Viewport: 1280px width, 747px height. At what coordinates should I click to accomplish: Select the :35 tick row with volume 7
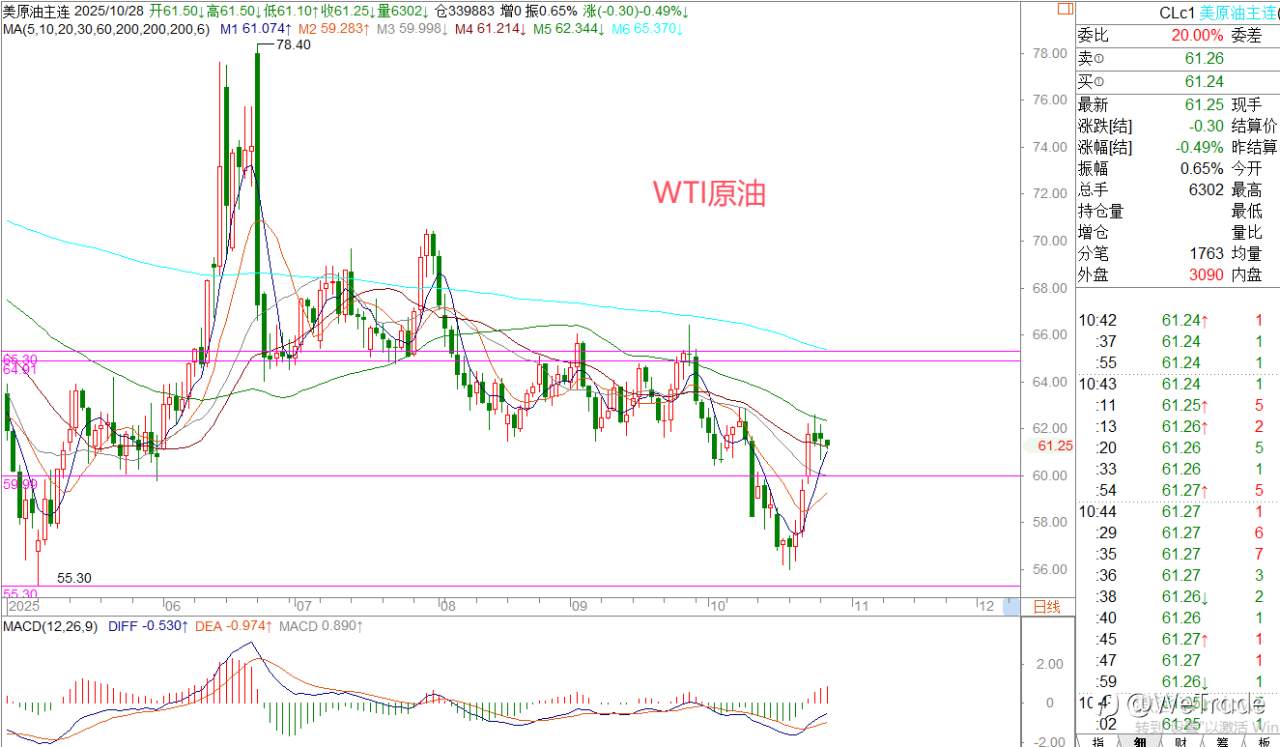[x=1178, y=554]
